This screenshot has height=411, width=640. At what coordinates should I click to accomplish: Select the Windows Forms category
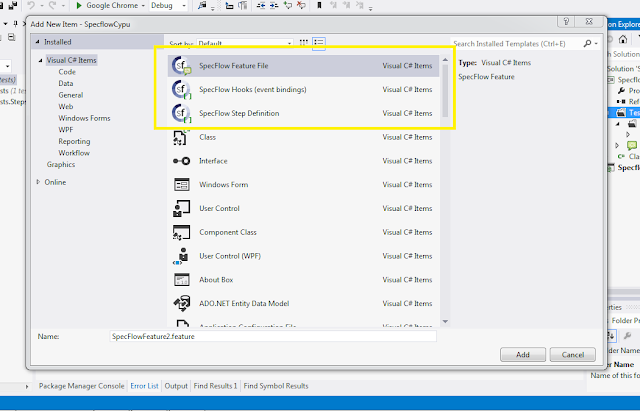click(x=84, y=118)
